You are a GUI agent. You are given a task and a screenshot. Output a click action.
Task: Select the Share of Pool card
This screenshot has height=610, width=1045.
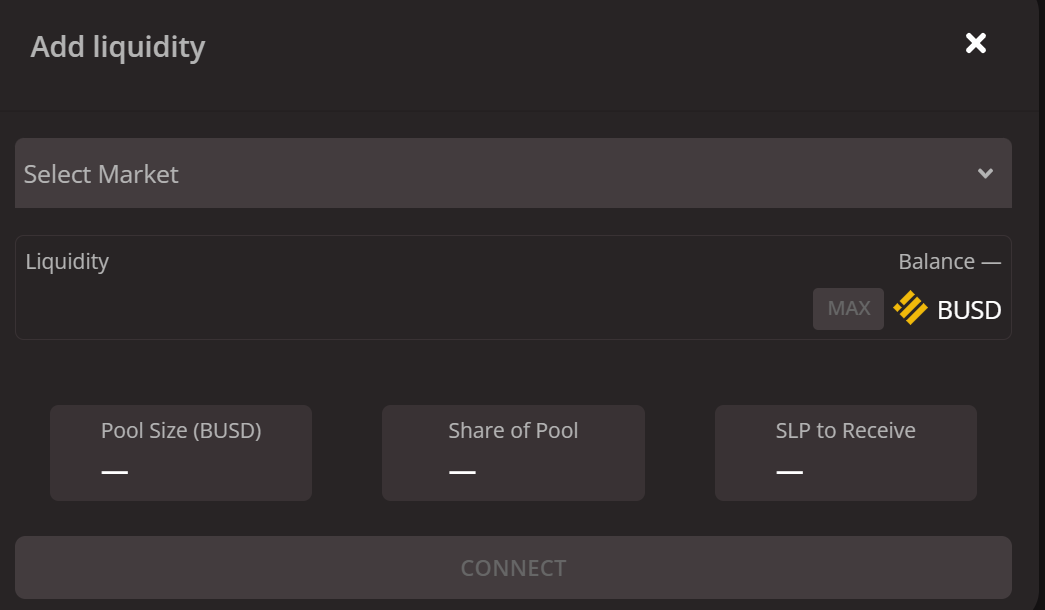(513, 453)
